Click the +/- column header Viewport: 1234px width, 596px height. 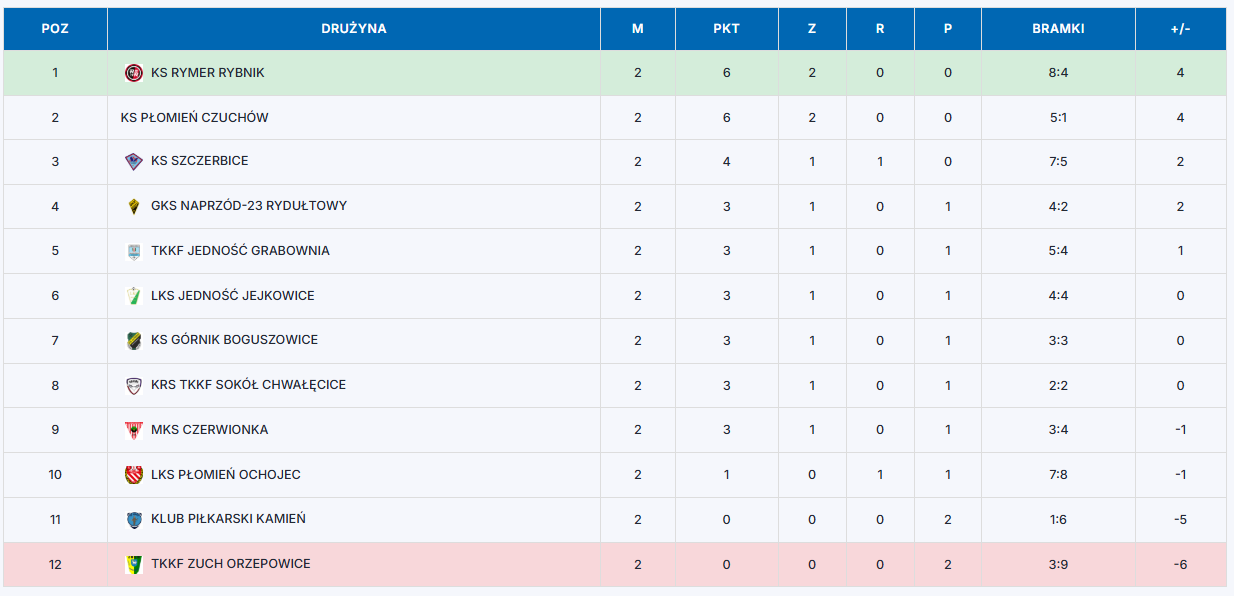click(1180, 29)
